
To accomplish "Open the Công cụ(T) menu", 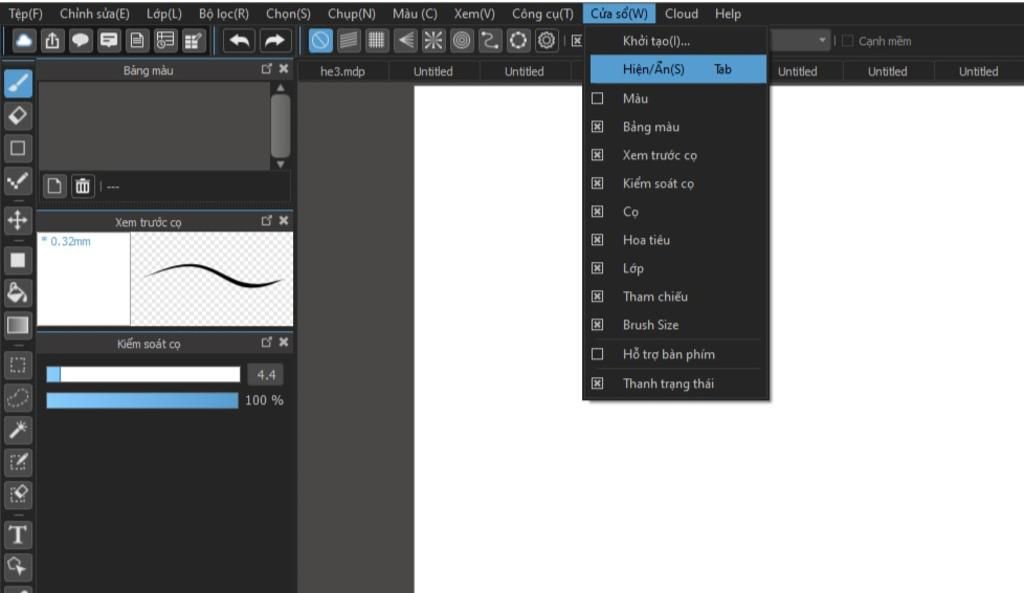I will pos(543,14).
